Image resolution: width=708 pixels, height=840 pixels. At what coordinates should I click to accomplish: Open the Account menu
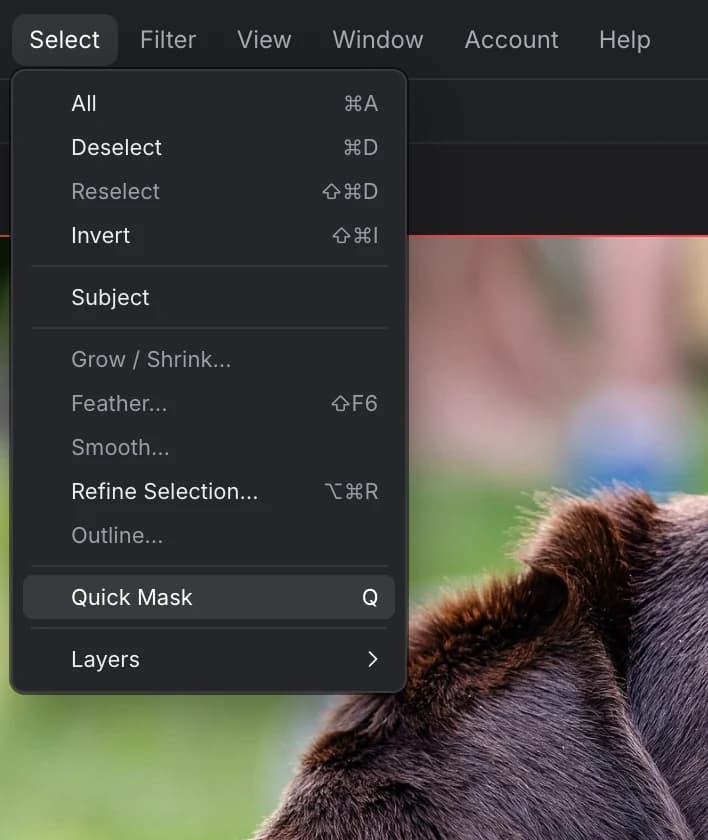[x=511, y=40]
